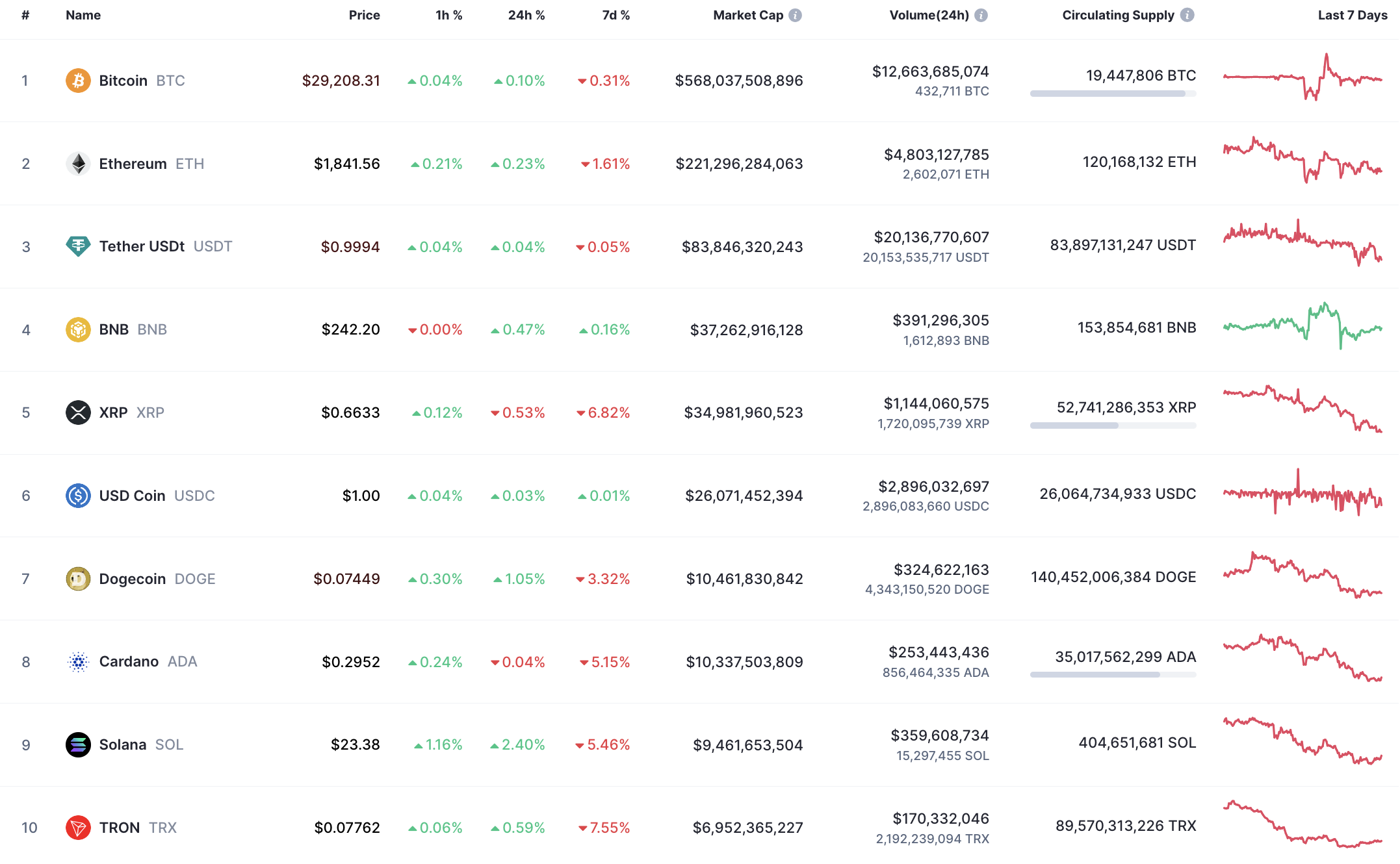The image size is (1400, 864).
Task: Select the Solana coin icon
Action: point(78,744)
